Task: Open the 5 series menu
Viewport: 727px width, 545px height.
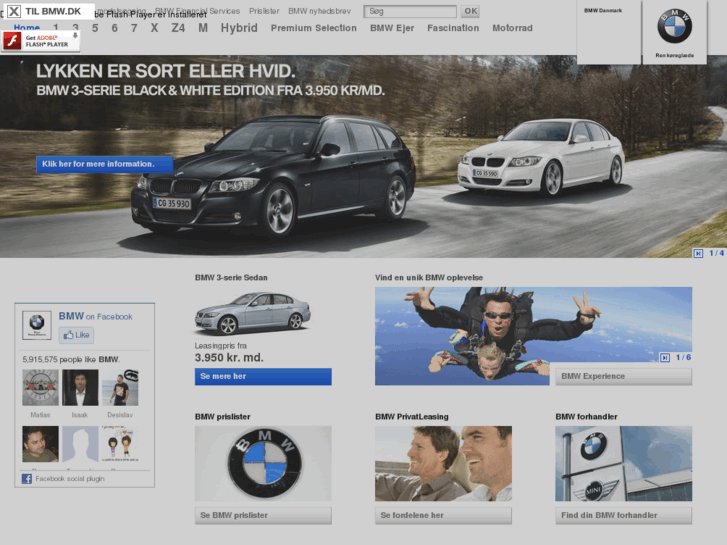Action: (x=95, y=28)
